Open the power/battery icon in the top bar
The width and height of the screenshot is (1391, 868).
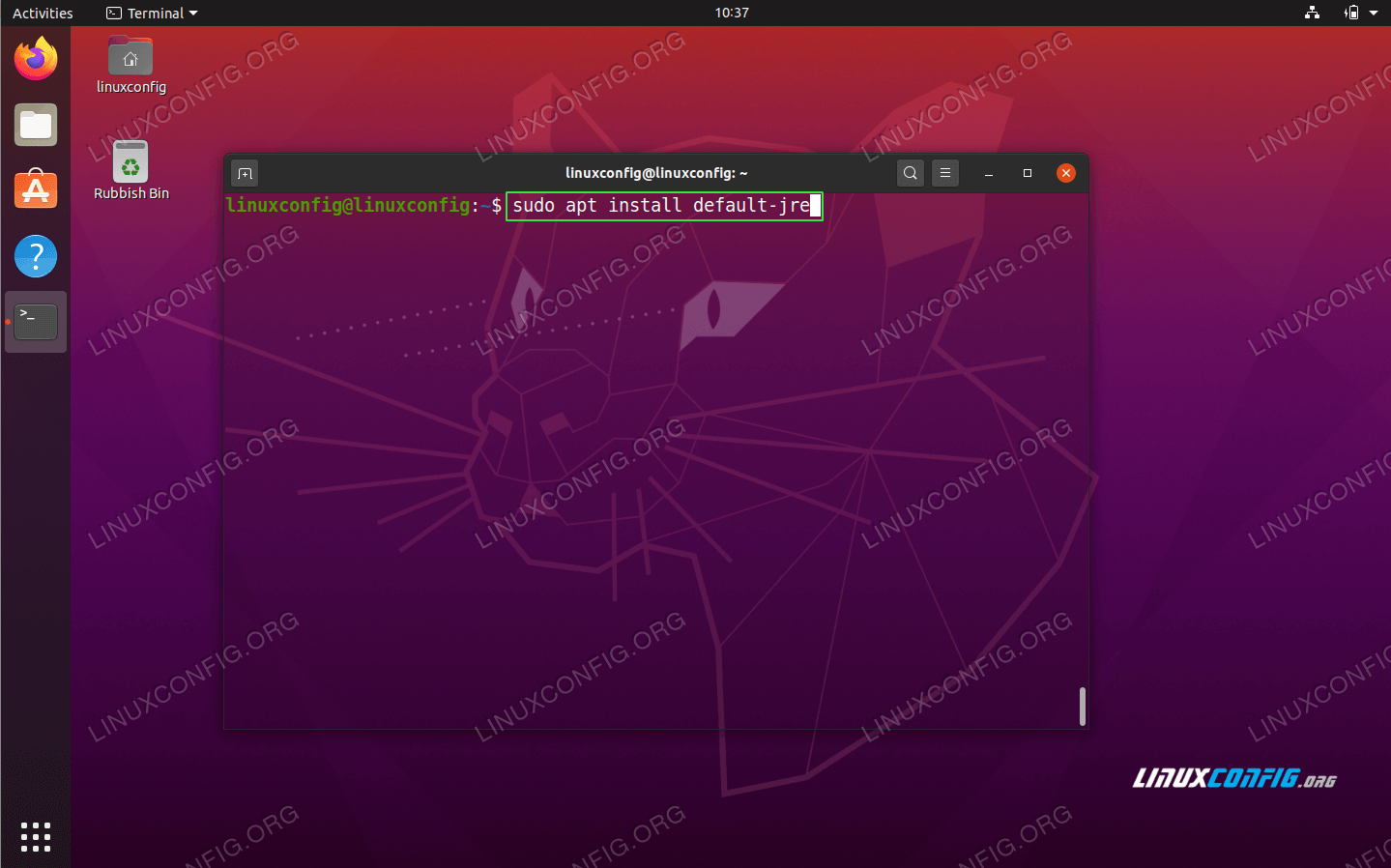(1351, 13)
